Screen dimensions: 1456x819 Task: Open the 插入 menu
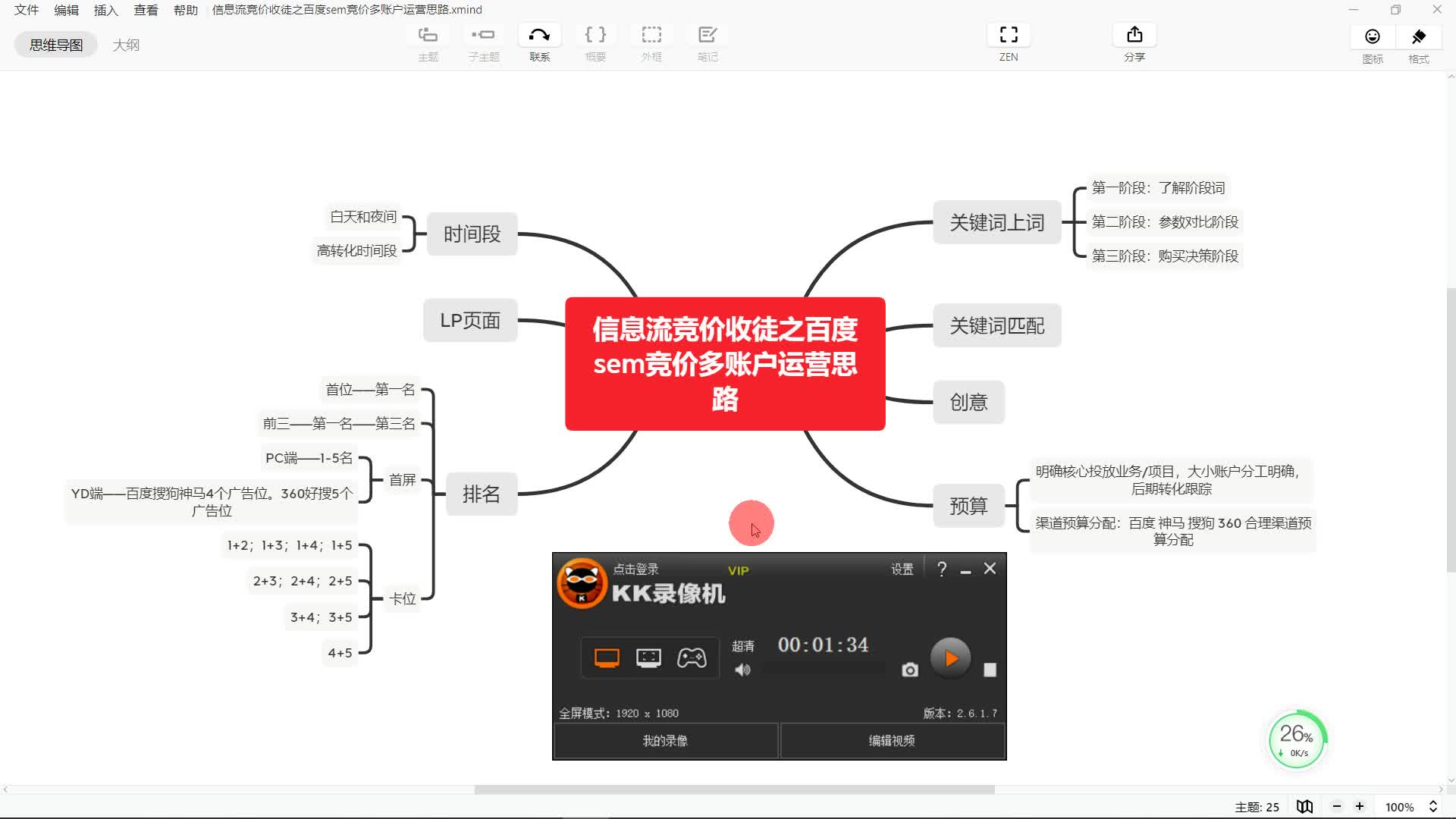[x=106, y=10]
